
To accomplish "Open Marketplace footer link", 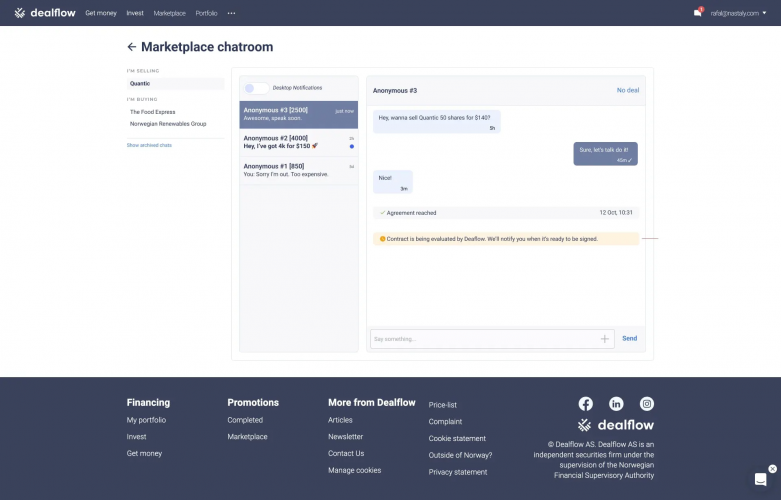I will click(x=247, y=437).
